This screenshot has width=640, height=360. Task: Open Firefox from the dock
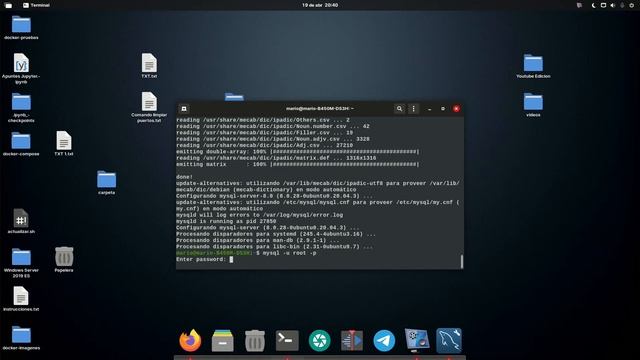pos(190,340)
